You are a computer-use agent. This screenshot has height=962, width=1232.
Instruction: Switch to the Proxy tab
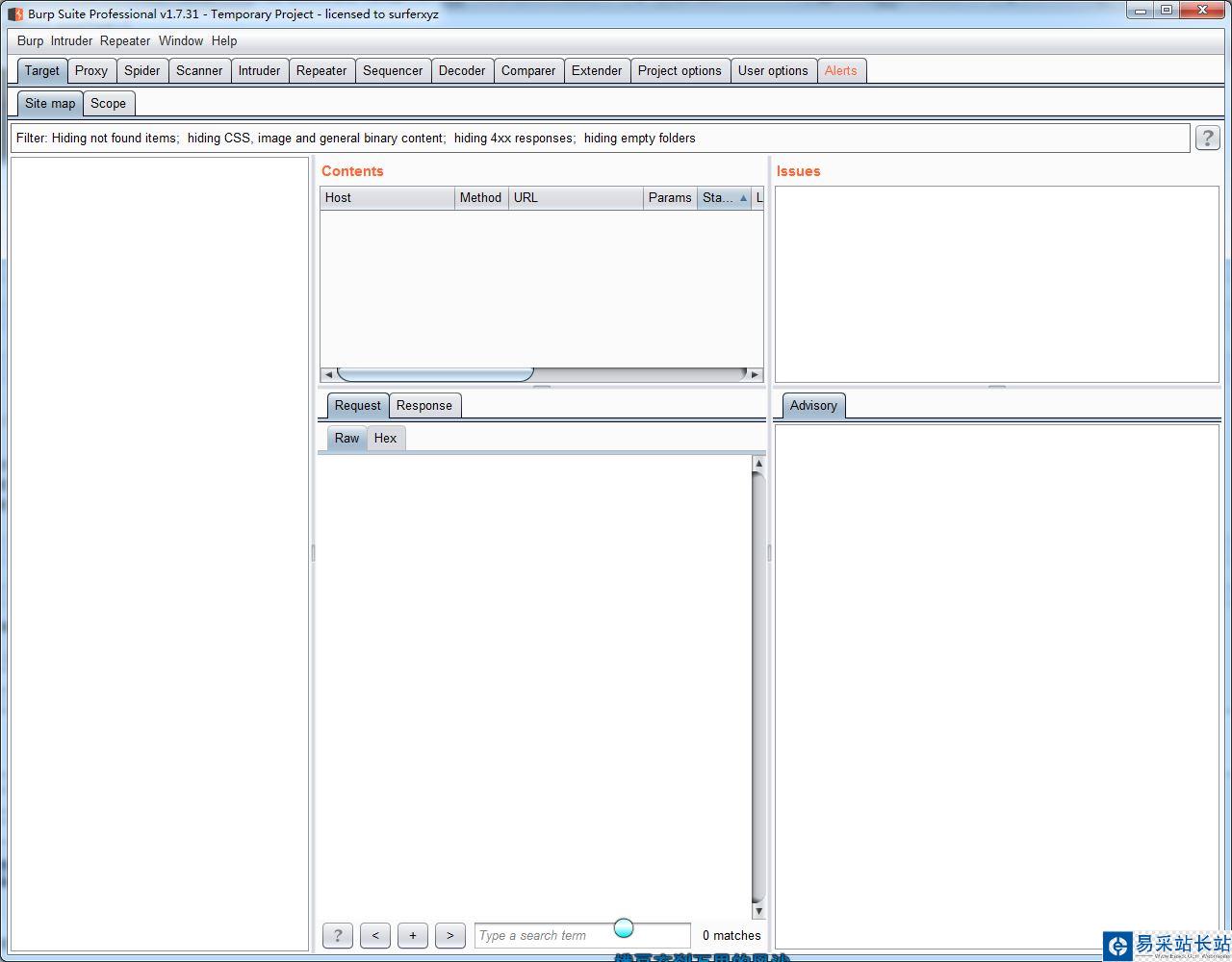pos(91,70)
